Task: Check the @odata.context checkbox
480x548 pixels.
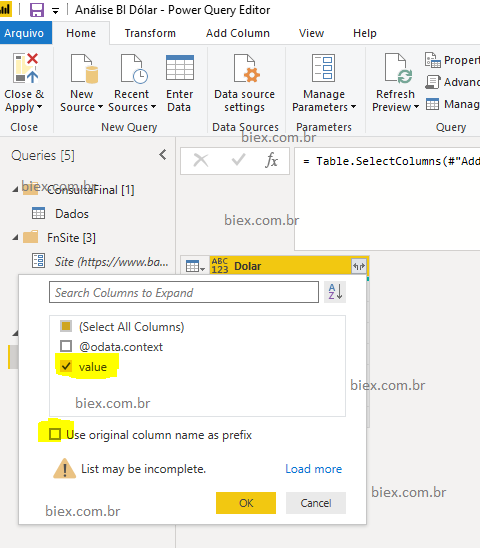Action: click(66, 346)
